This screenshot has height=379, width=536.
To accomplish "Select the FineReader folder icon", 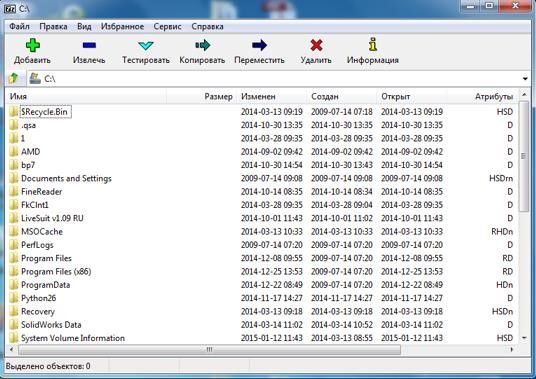I will 14,191.
